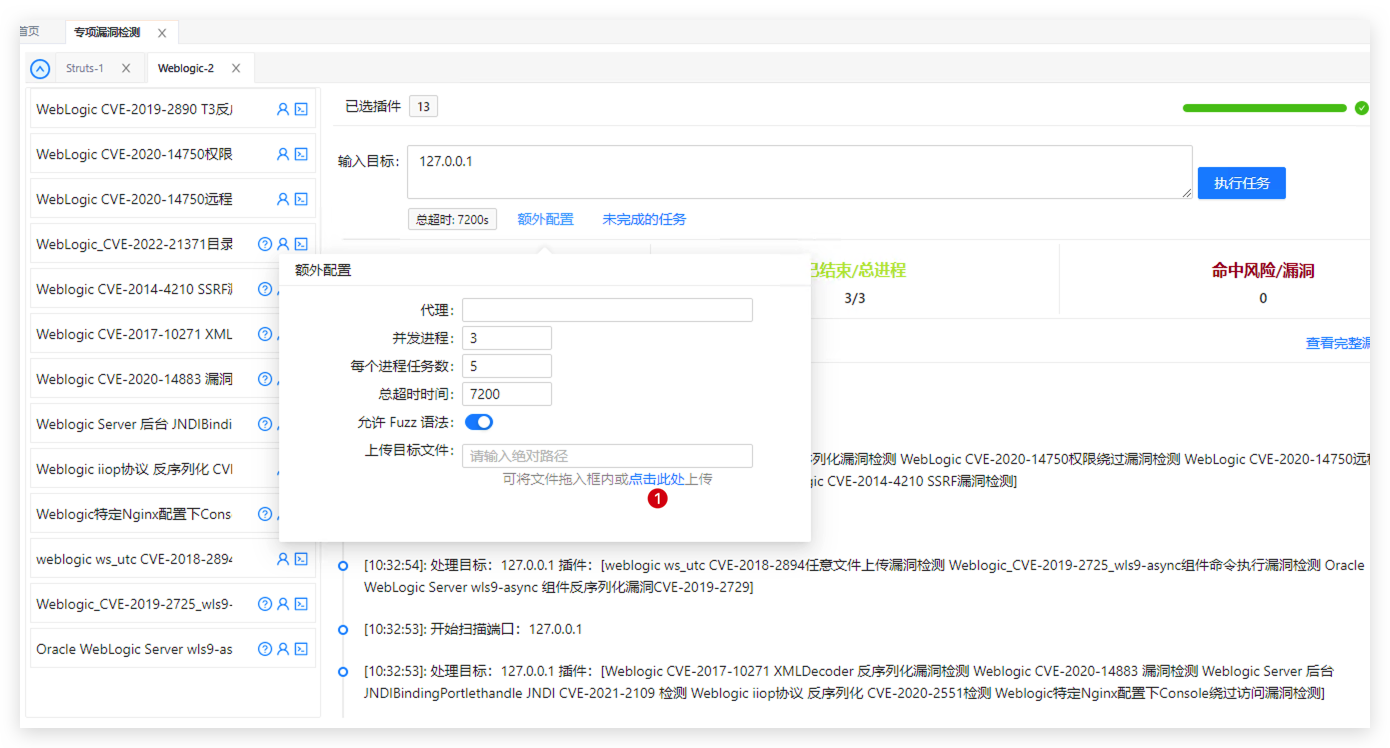Toggle the 允许 Fuzz 语法 switch
Viewport: 1390px width, 748px height.
click(x=479, y=423)
